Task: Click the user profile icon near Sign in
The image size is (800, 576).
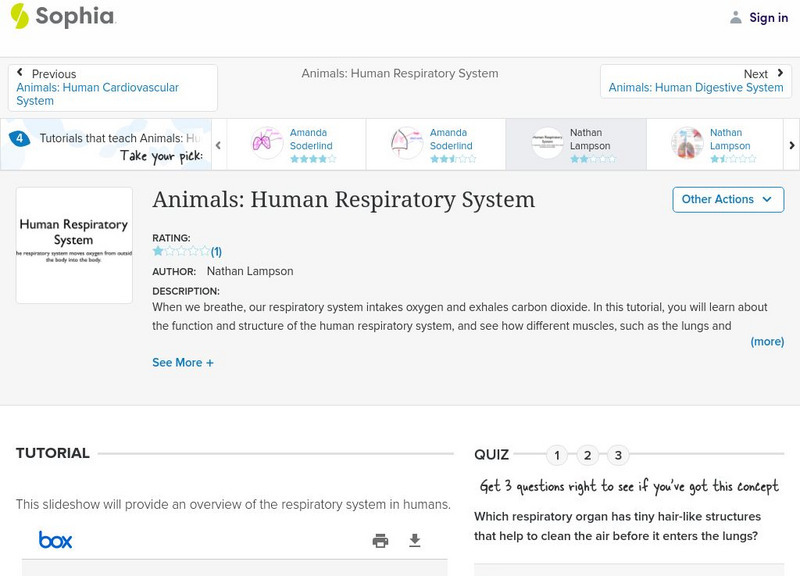Action: point(736,17)
